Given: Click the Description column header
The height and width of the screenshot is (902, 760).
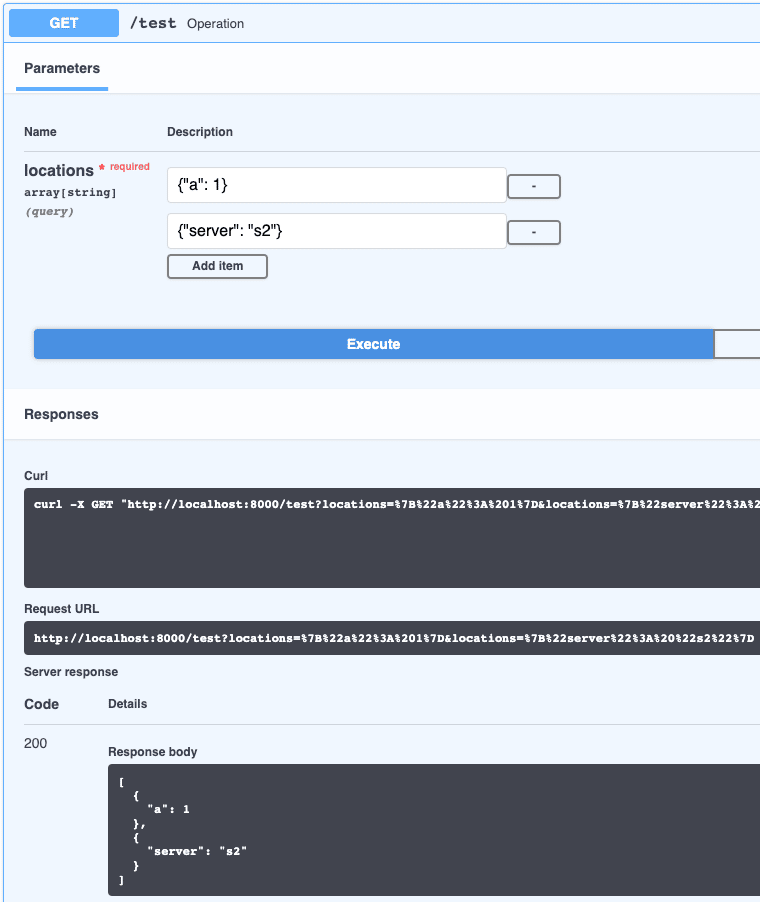Looking at the screenshot, I should tap(200, 132).
